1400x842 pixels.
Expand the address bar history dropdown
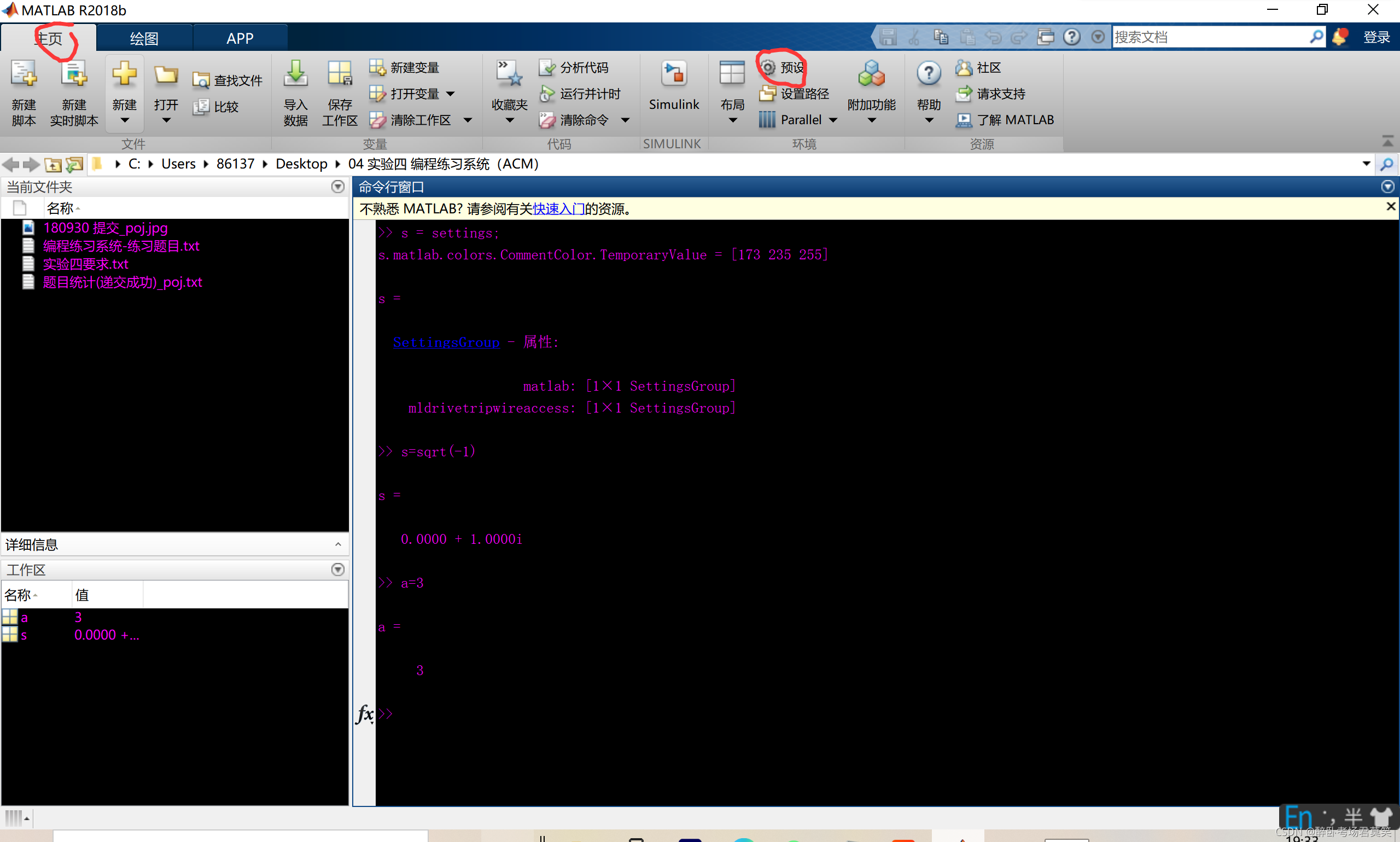click(x=1367, y=164)
